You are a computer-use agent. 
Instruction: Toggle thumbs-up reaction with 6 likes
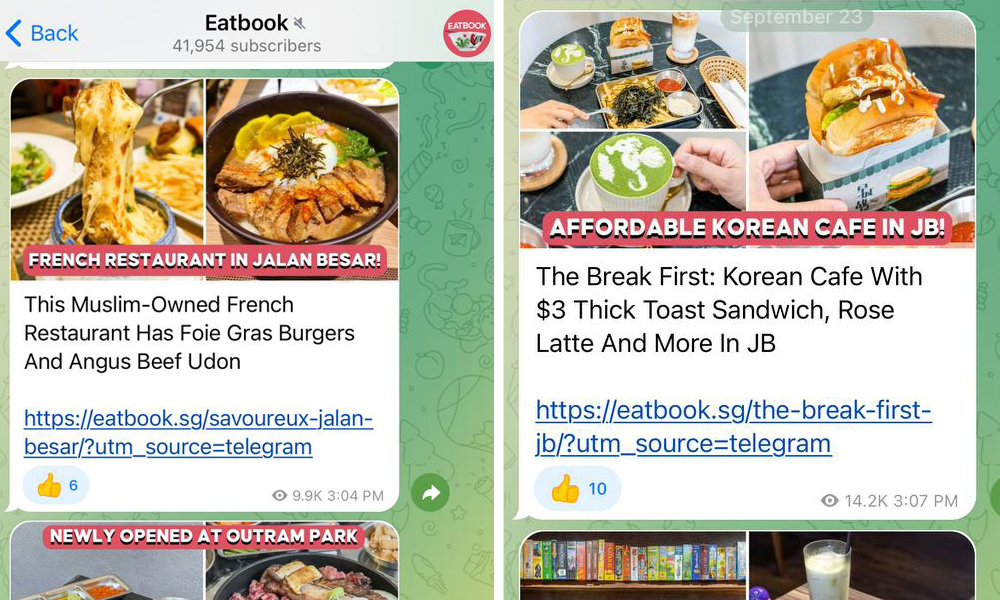[x=56, y=485]
